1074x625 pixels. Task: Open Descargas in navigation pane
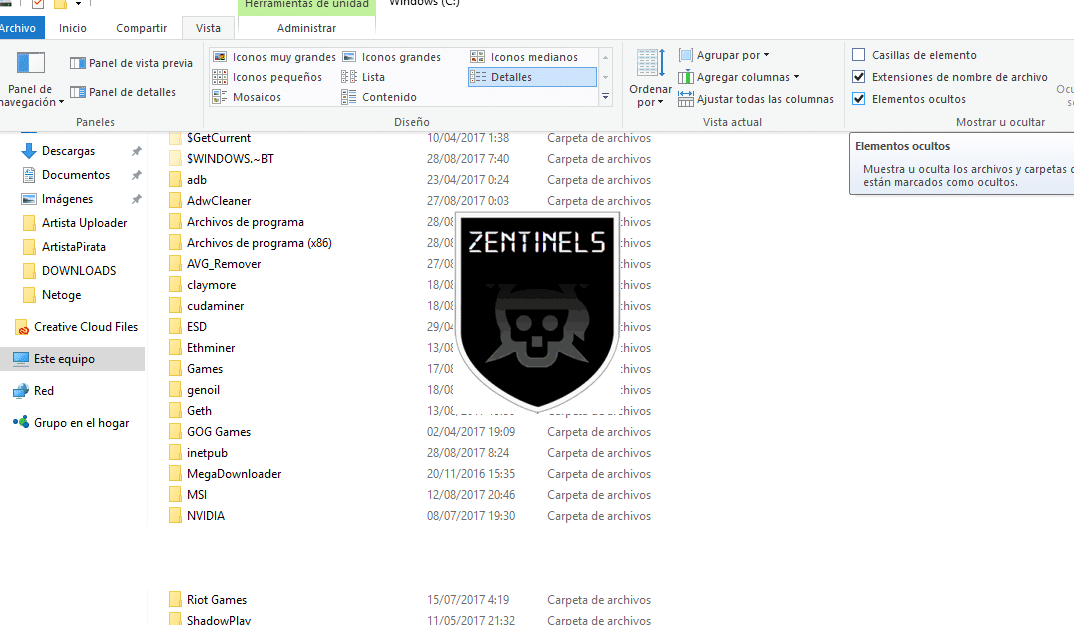pos(68,151)
